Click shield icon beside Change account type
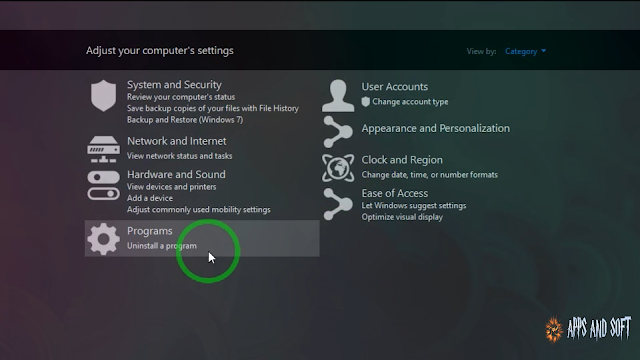The width and height of the screenshot is (640, 360). click(366, 102)
